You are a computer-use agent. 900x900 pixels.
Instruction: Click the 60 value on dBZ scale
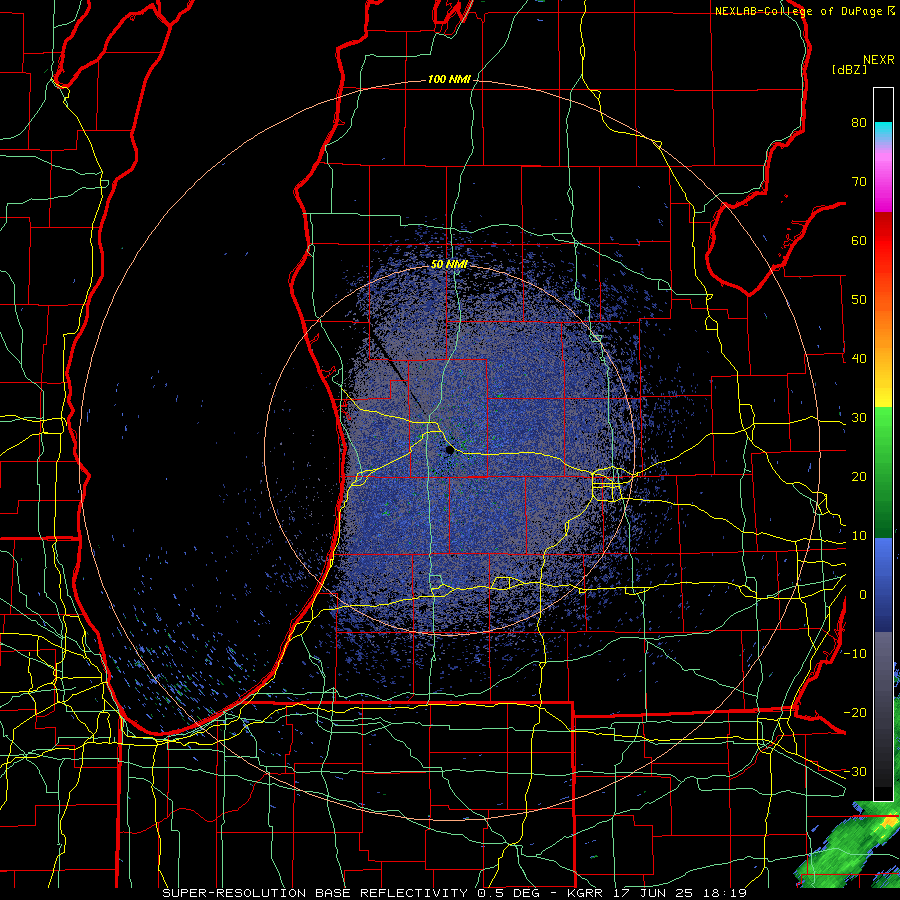(859, 240)
